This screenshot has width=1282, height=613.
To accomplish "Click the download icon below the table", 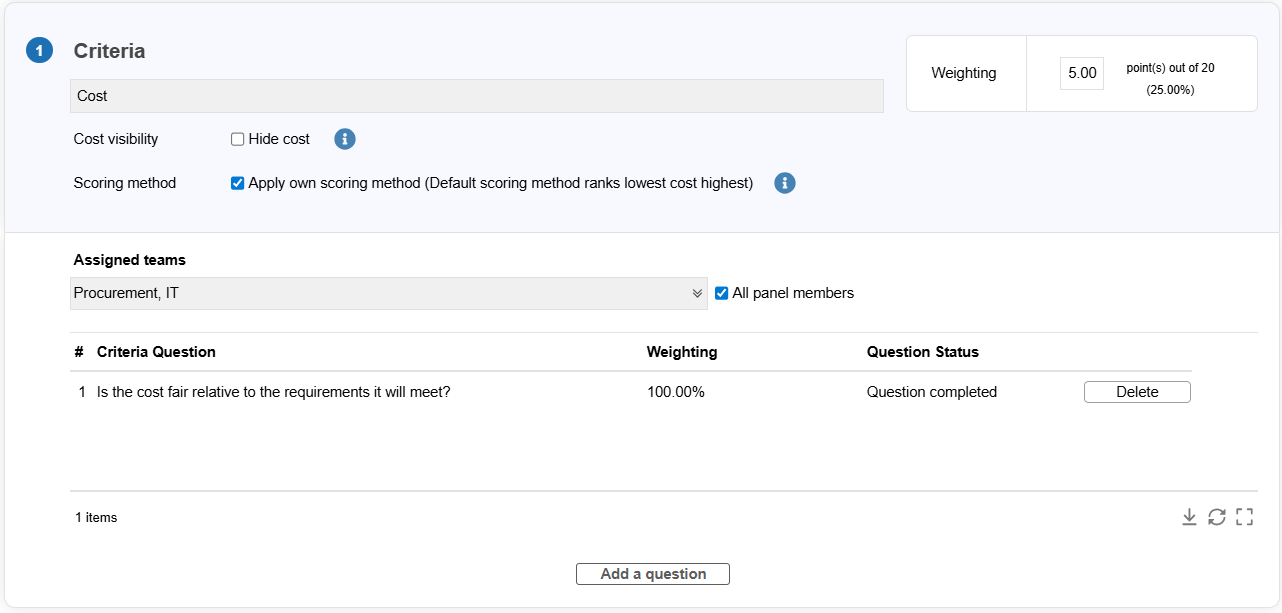I will coord(1189,517).
